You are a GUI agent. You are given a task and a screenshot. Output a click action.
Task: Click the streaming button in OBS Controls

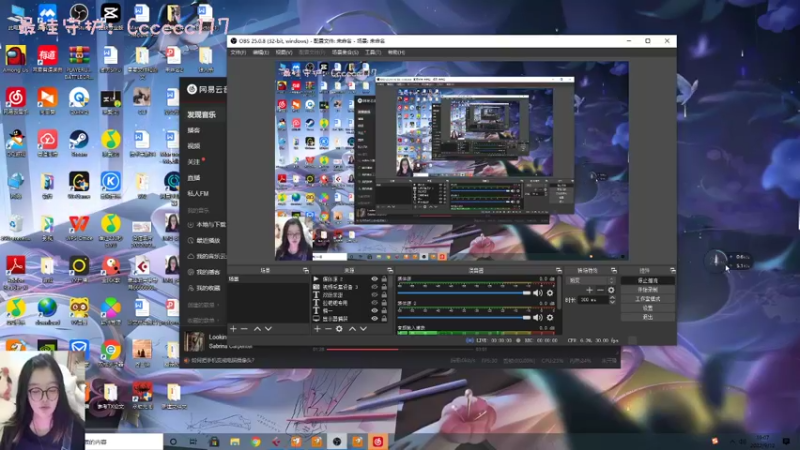click(x=647, y=281)
